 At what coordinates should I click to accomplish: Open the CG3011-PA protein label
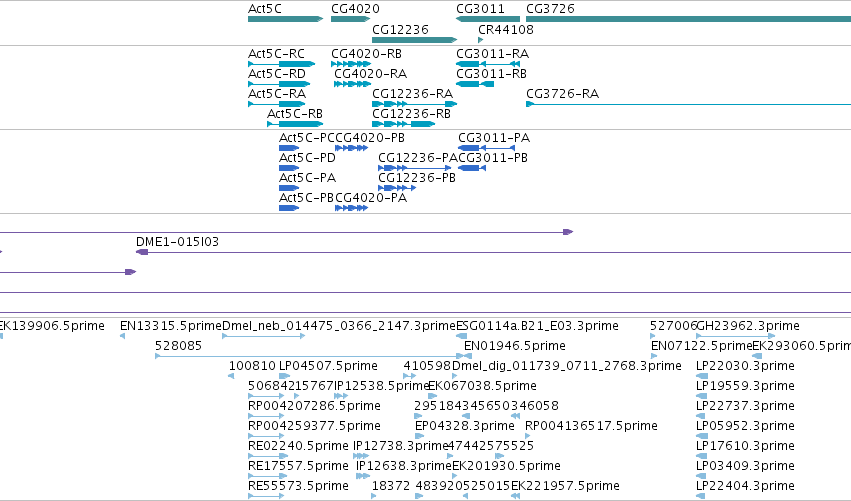(x=494, y=138)
